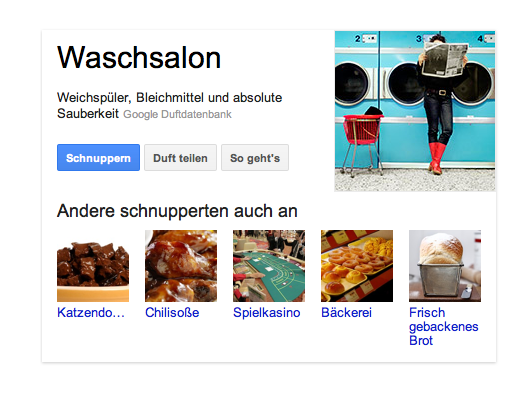The image size is (531, 409).
Task: Visit the Bäckerei link
Action: (346, 312)
